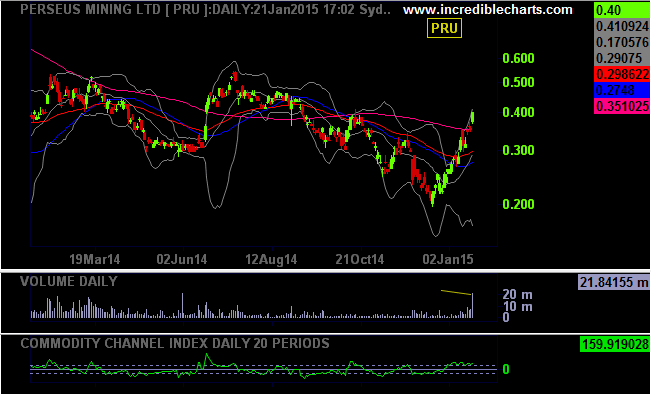The height and width of the screenshot is (395, 651).
Task: Click the 12Aug14 date axis marker
Action: [272, 260]
